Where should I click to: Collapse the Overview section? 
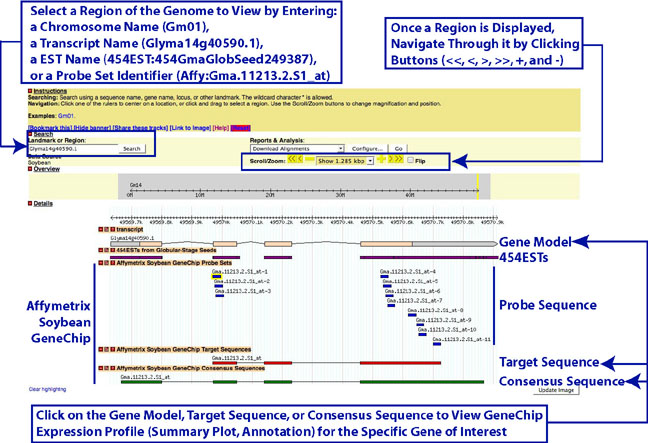point(30,169)
